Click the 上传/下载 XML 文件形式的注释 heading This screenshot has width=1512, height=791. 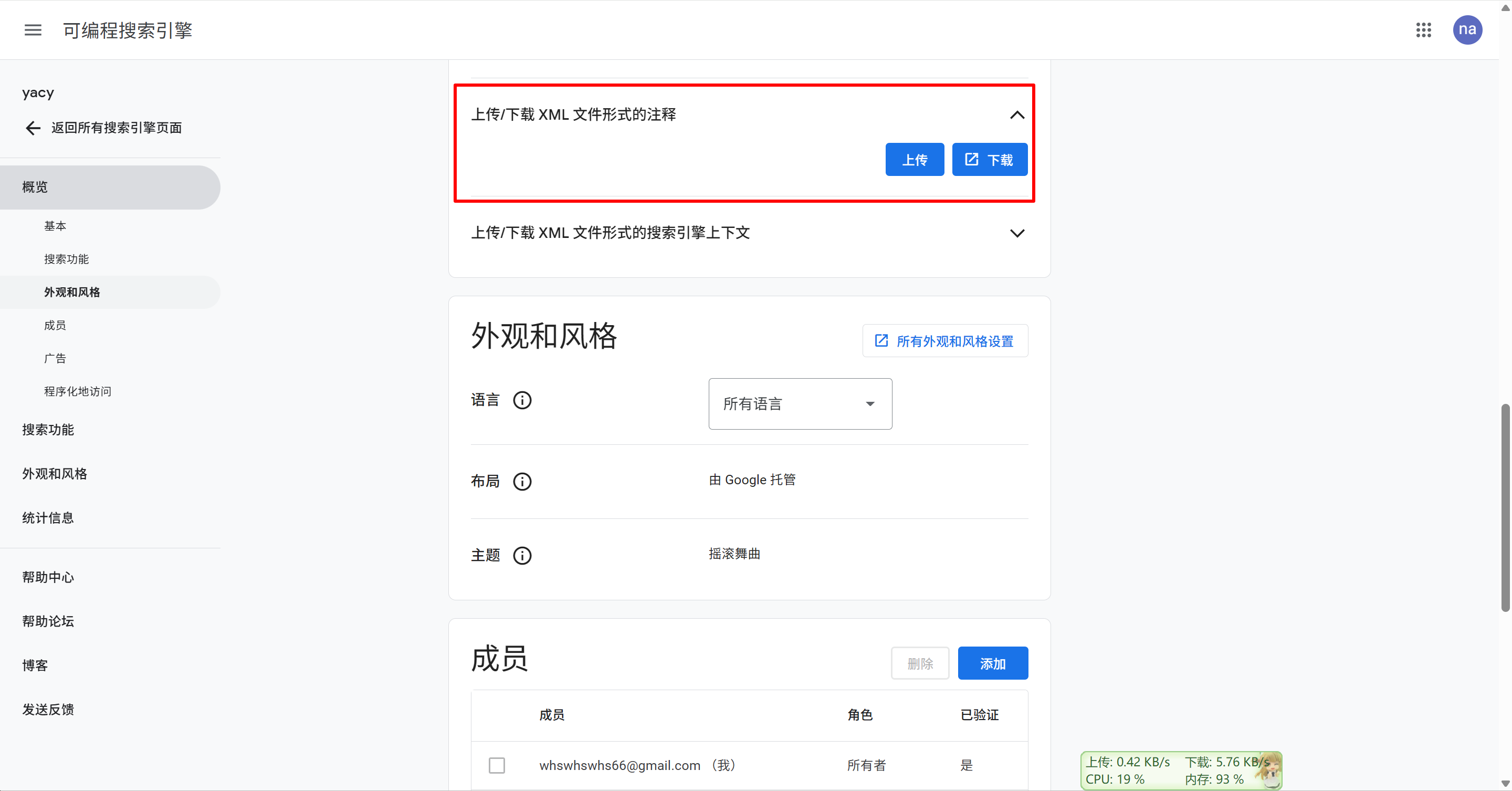coord(573,115)
